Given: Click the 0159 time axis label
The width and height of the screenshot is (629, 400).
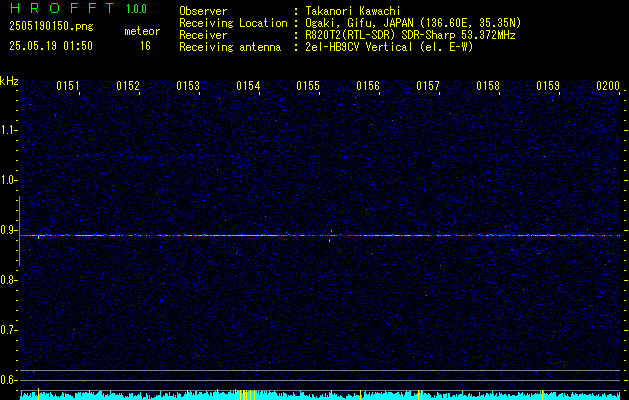Looking at the screenshot, I should (548, 86).
